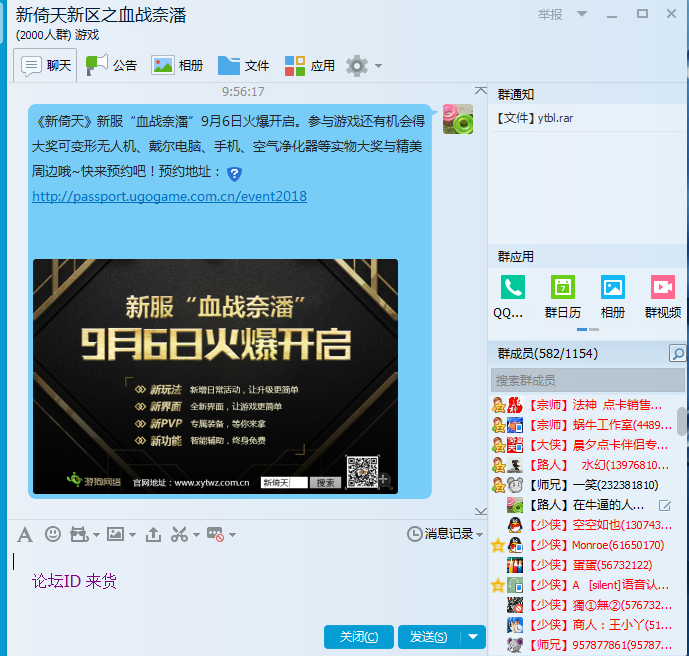The height and width of the screenshot is (656, 689).
Task: Expand the picture icon dropdown arrow
Action: 132,535
